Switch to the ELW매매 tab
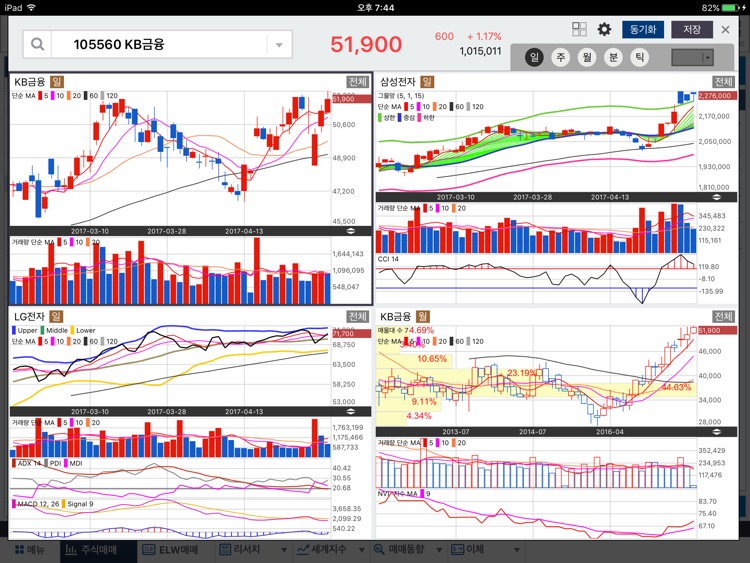 170,550
